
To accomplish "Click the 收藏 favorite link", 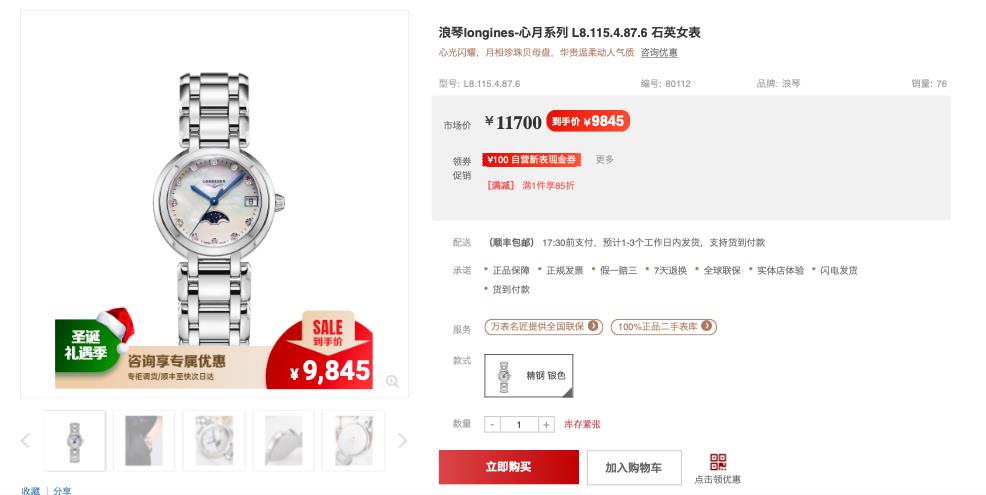I will point(30,491).
